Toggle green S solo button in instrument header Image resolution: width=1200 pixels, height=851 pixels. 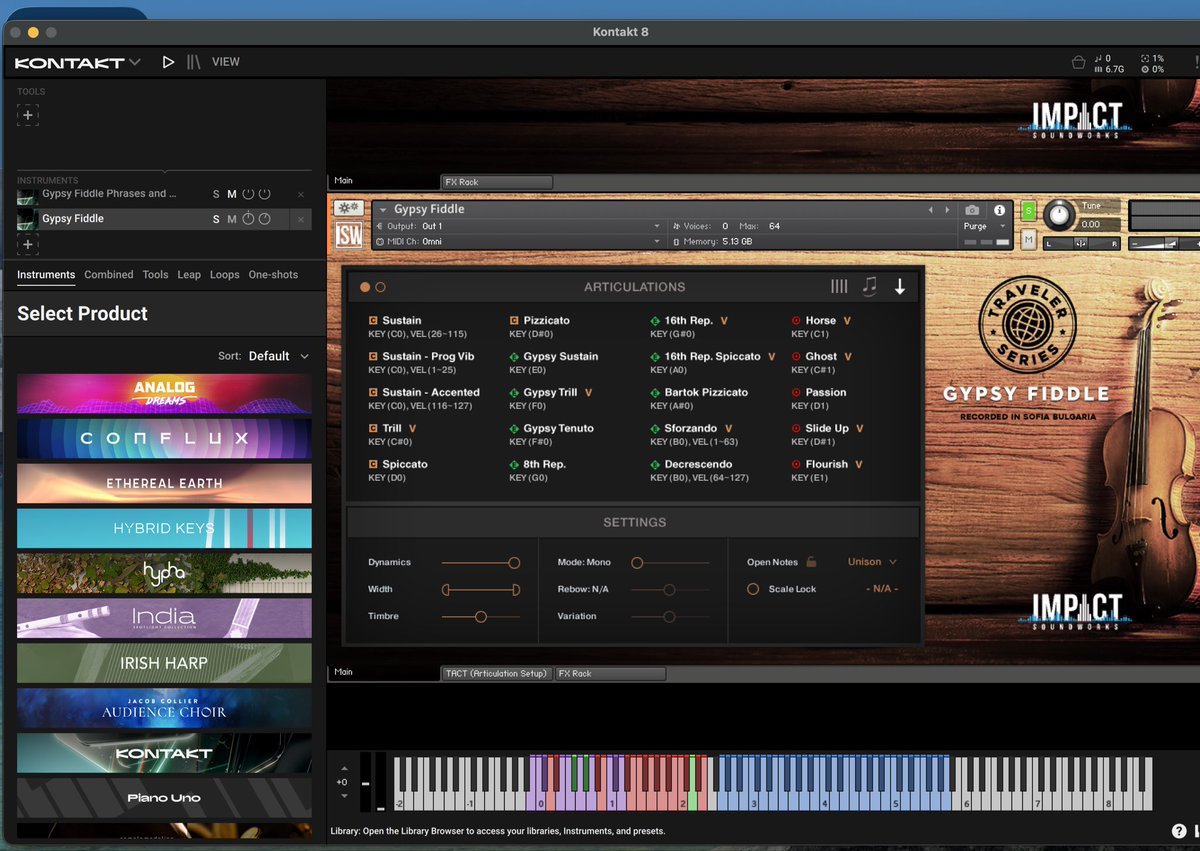pyautogui.click(x=1028, y=211)
